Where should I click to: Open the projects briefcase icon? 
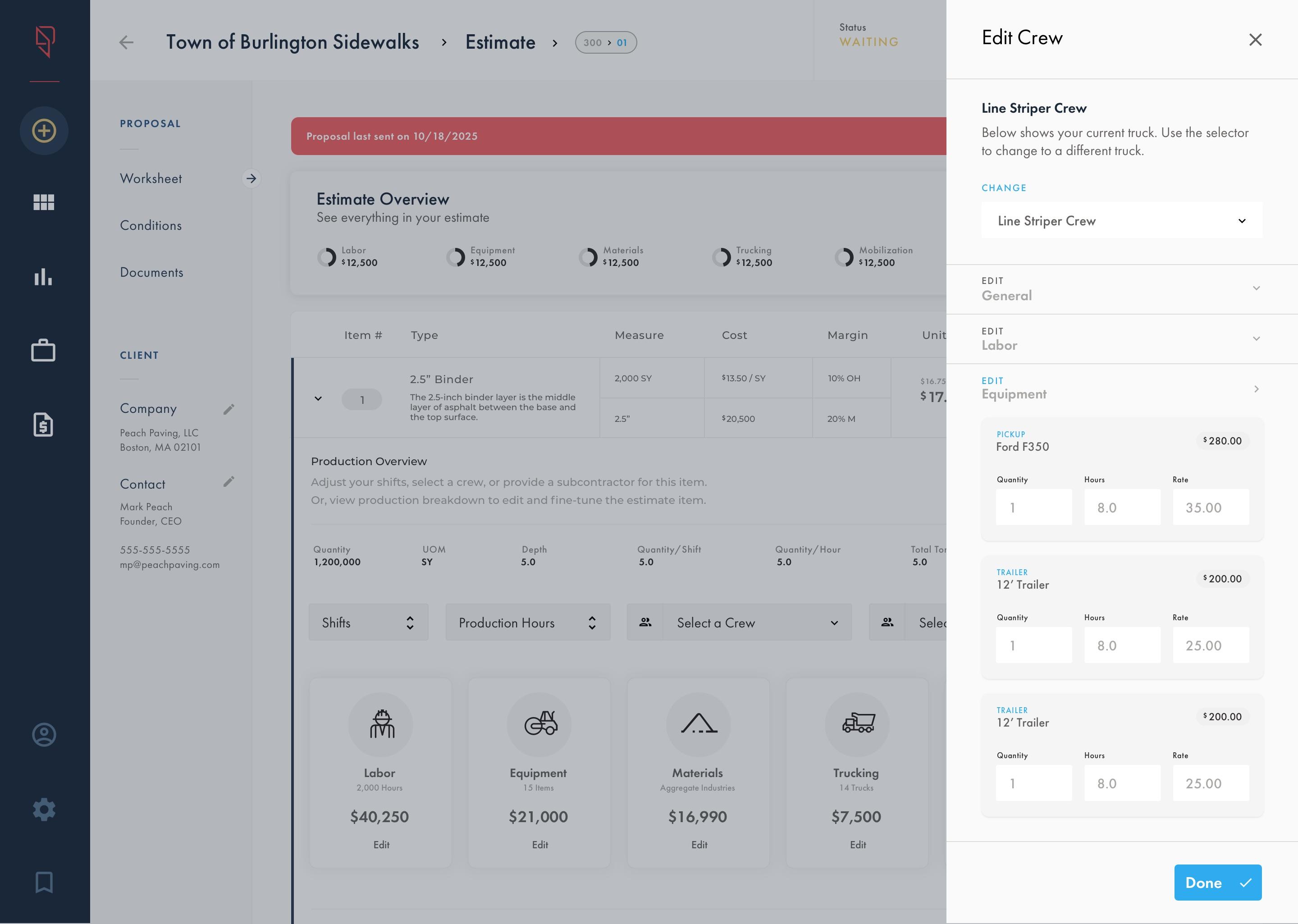[x=44, y=351]
